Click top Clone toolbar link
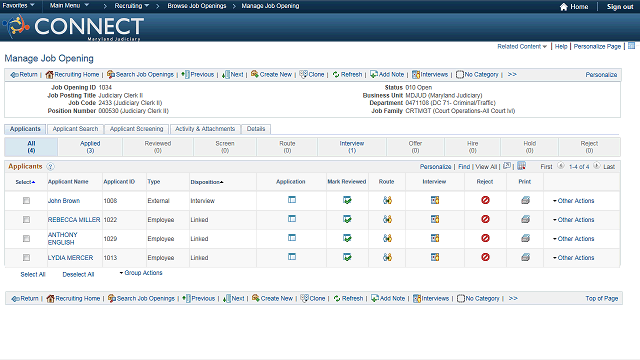The width and height of the screenshot is (640, 360). [x=312, y=74]
